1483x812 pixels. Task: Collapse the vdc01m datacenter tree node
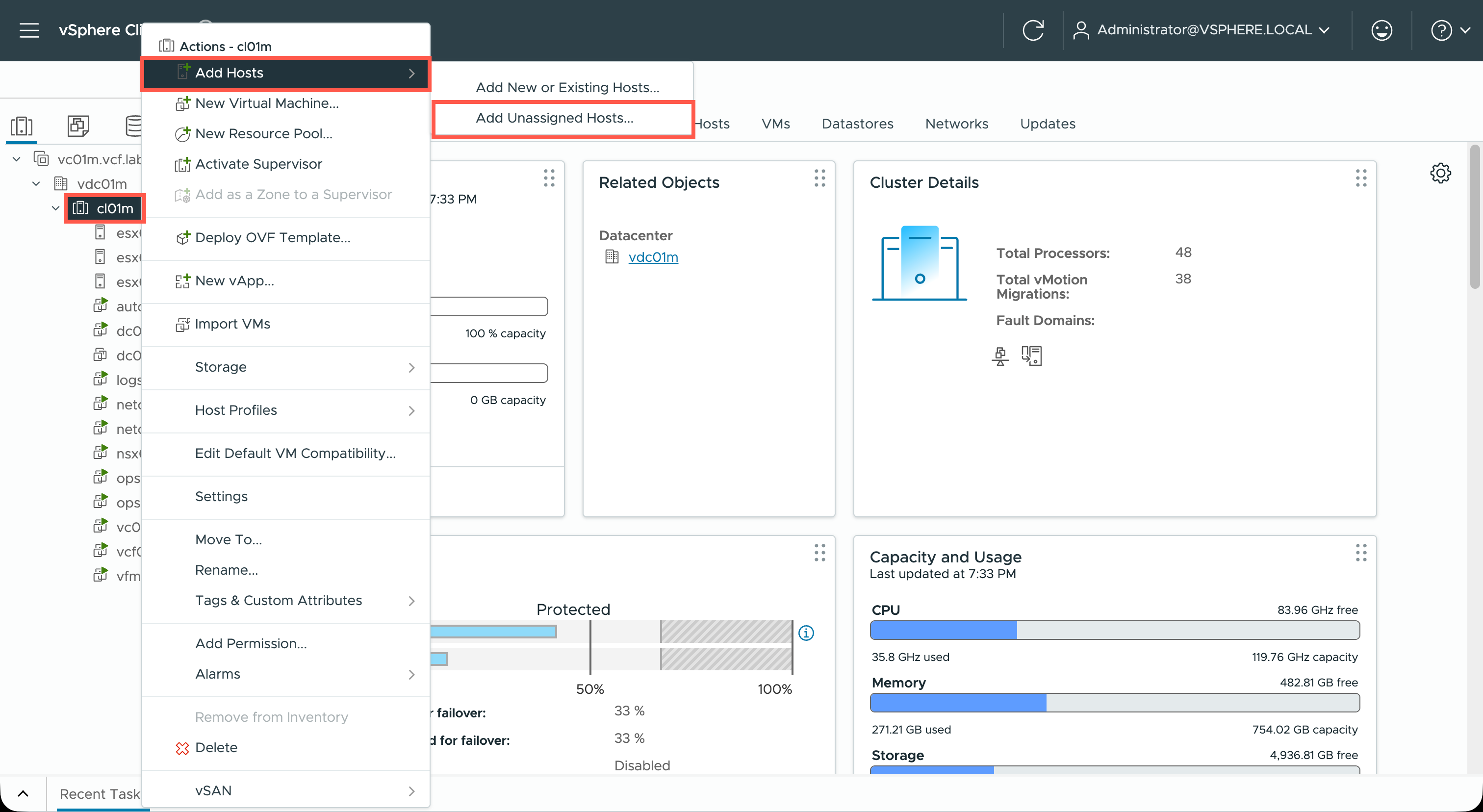[x=36, y=183]
